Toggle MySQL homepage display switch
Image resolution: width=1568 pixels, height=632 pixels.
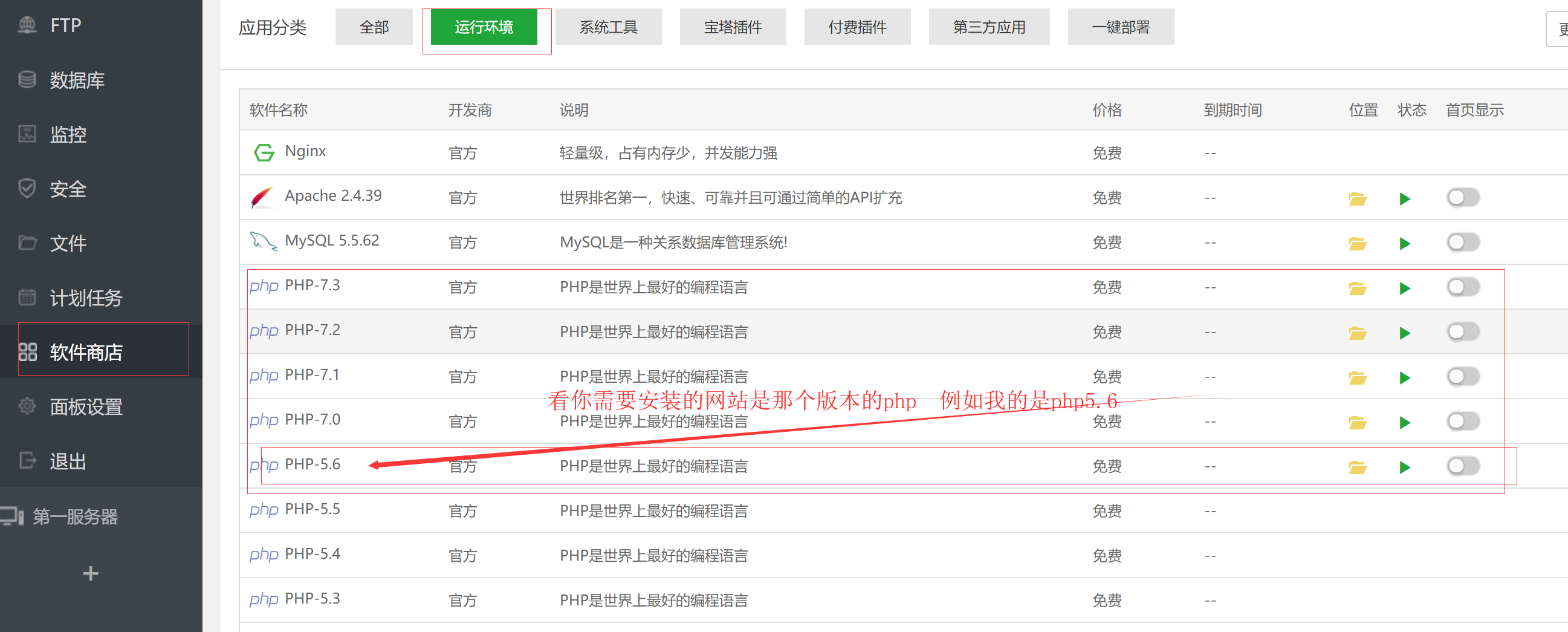(1463, 243)
